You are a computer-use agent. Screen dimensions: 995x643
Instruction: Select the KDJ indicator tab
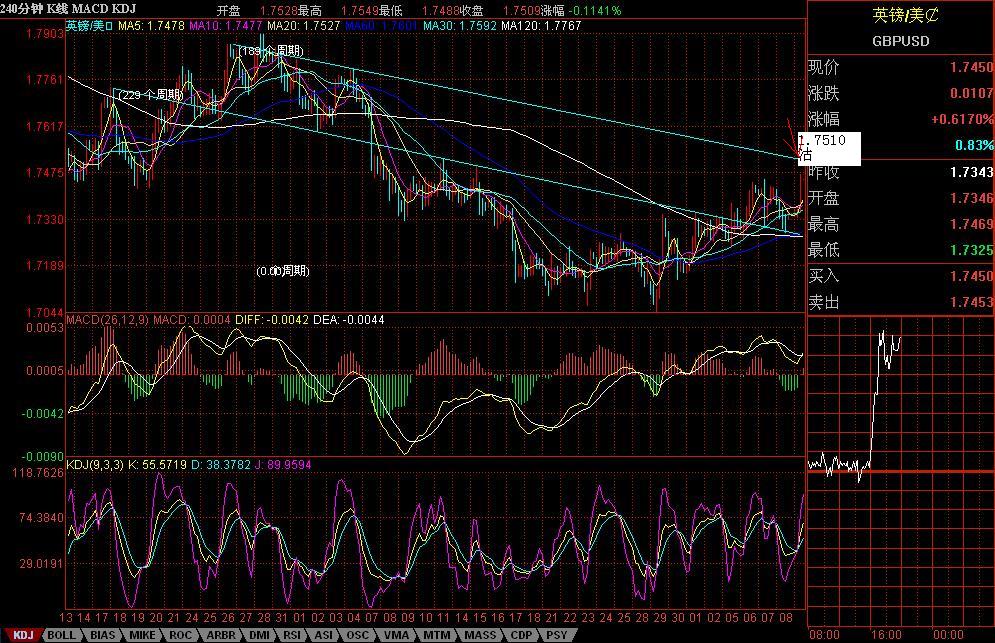22,635
